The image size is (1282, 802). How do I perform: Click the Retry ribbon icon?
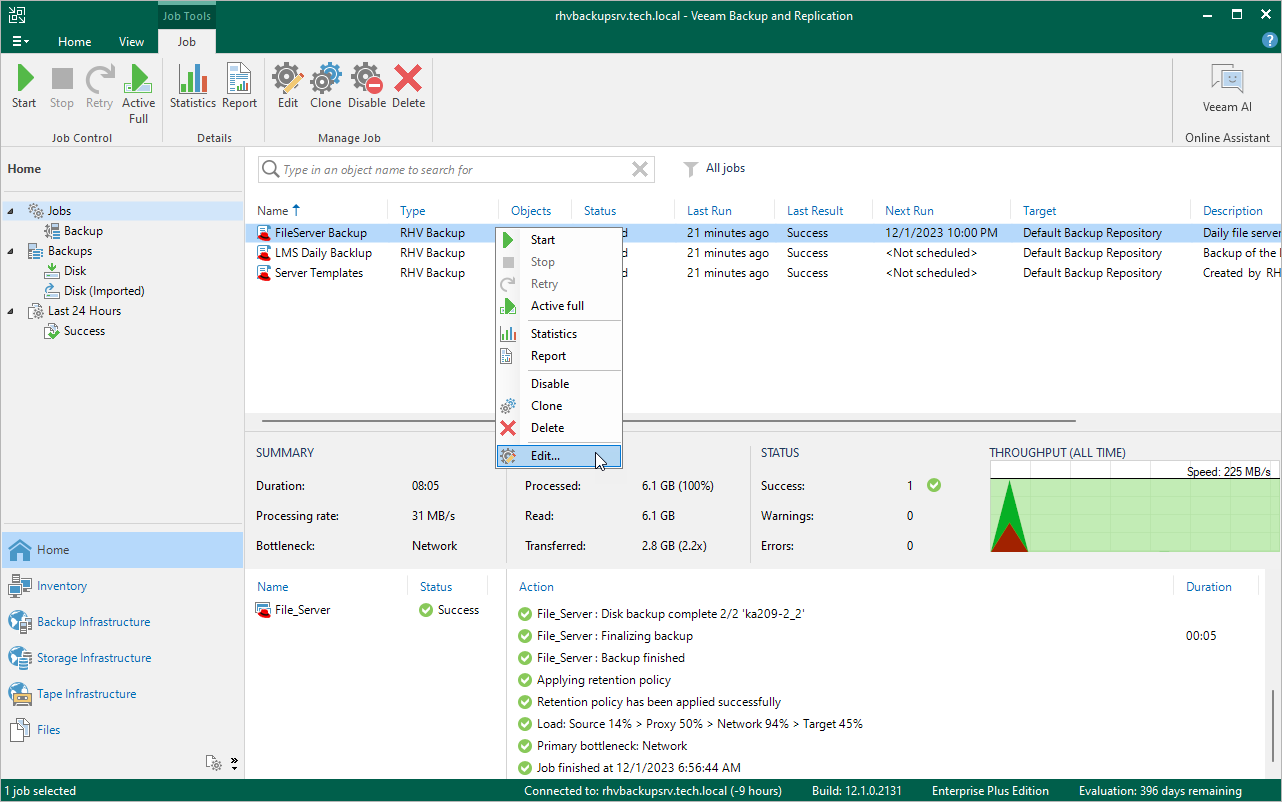pyautogui.click(x=99, y=86)
